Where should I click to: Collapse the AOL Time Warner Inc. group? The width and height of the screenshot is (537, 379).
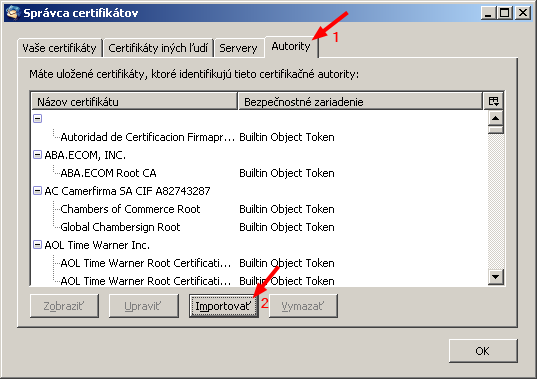point(37,245)
